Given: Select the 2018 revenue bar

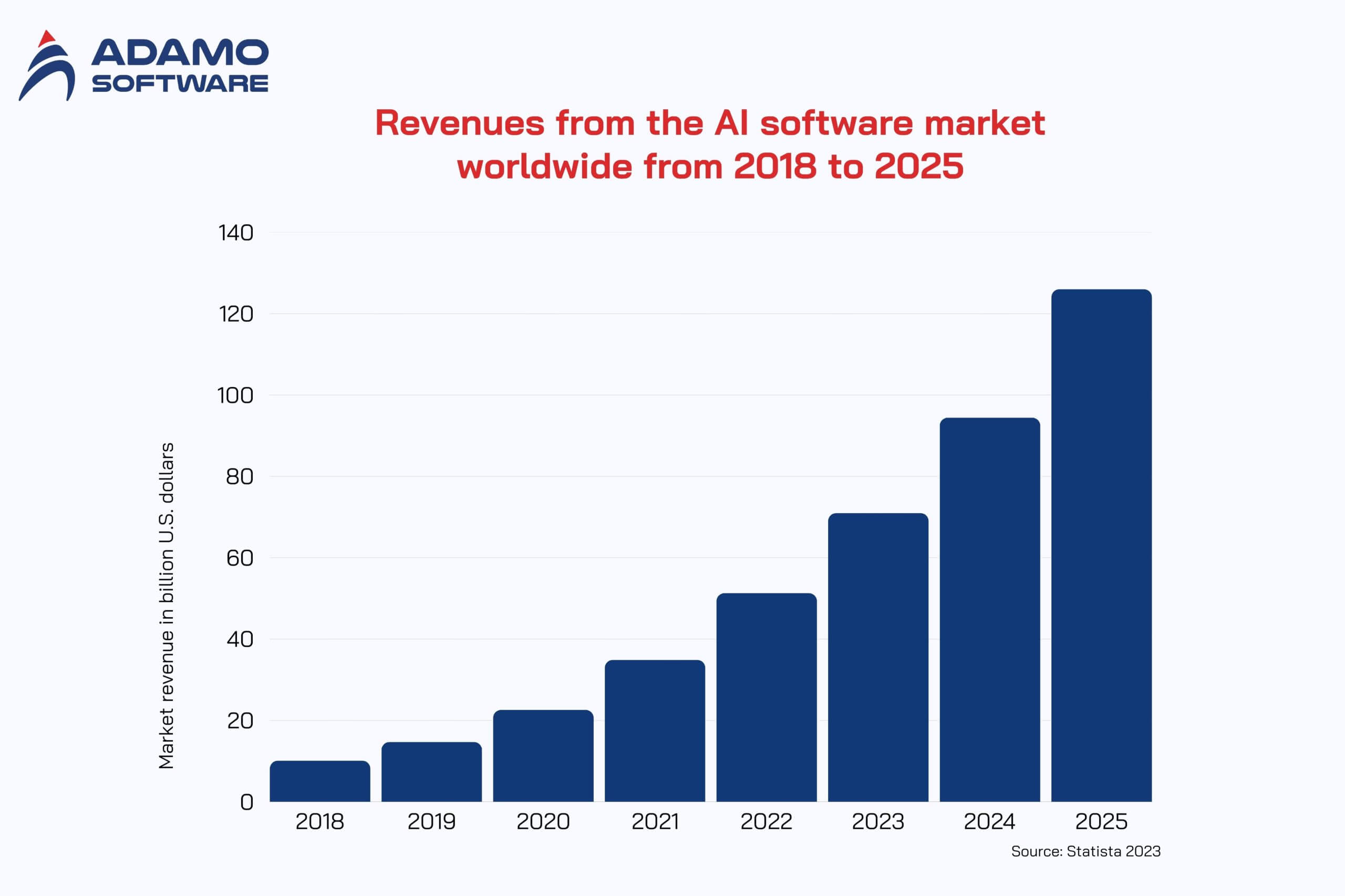Looking at the screenshot, I should click(319, 781).
